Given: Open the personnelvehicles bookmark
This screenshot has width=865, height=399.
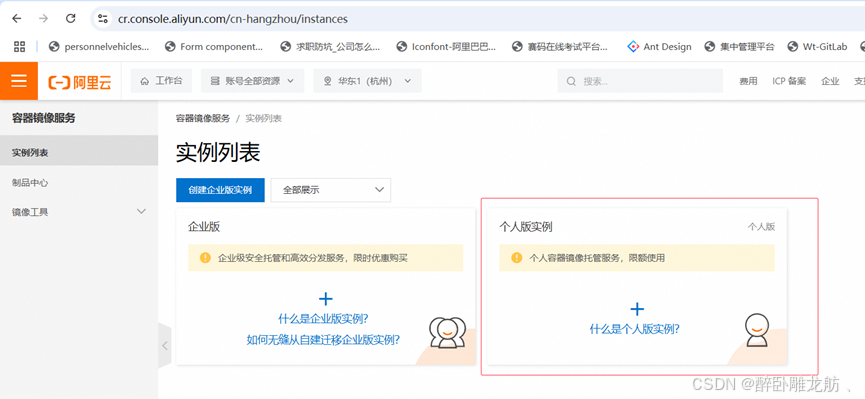Looking at the screenshot, I should coord(99,47).
